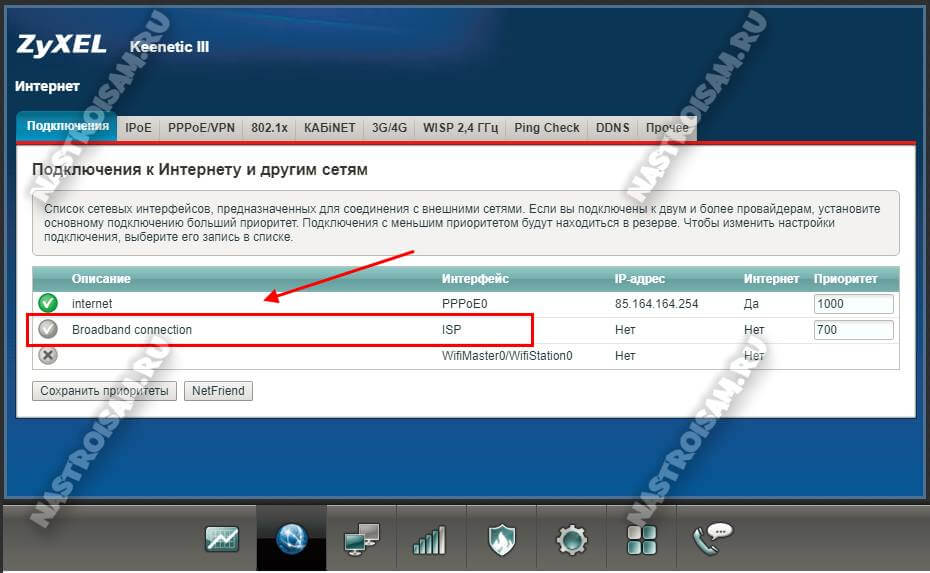The width and height of the screenshot is (930, 573).
Task: Click the green checkmark status for internet
Action: tap(47, 303)
